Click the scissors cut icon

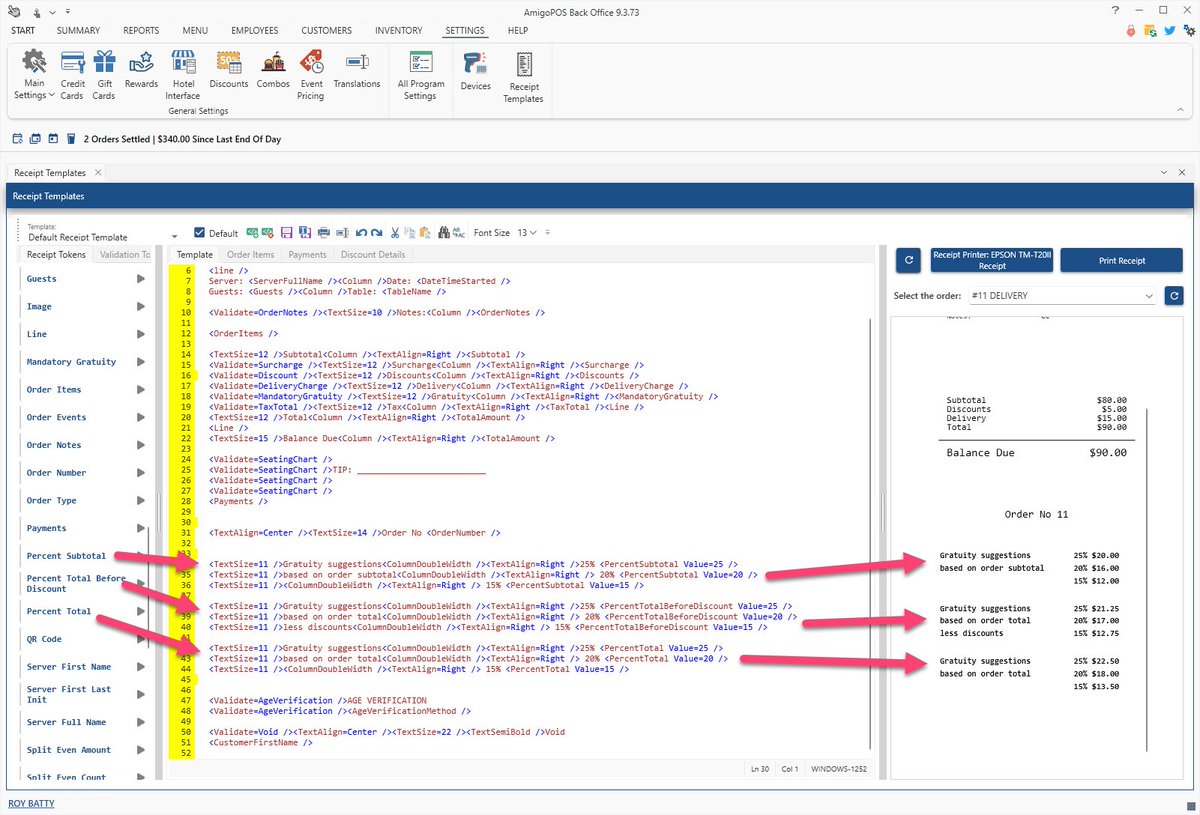point(395,233)
